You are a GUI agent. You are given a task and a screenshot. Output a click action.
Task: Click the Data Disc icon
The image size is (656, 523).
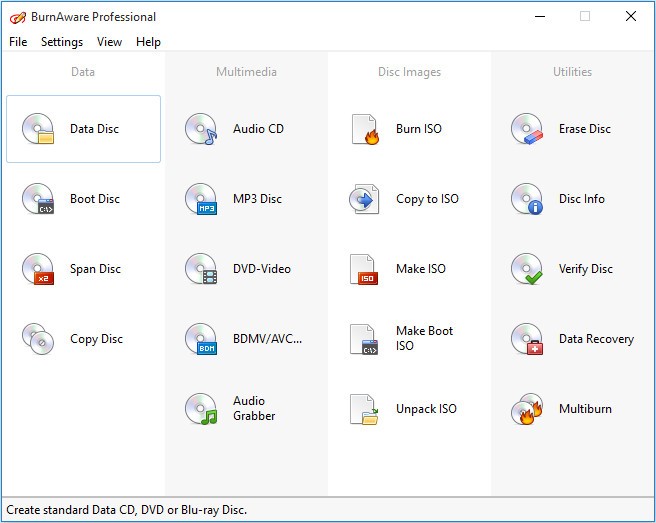click(38, 129)
